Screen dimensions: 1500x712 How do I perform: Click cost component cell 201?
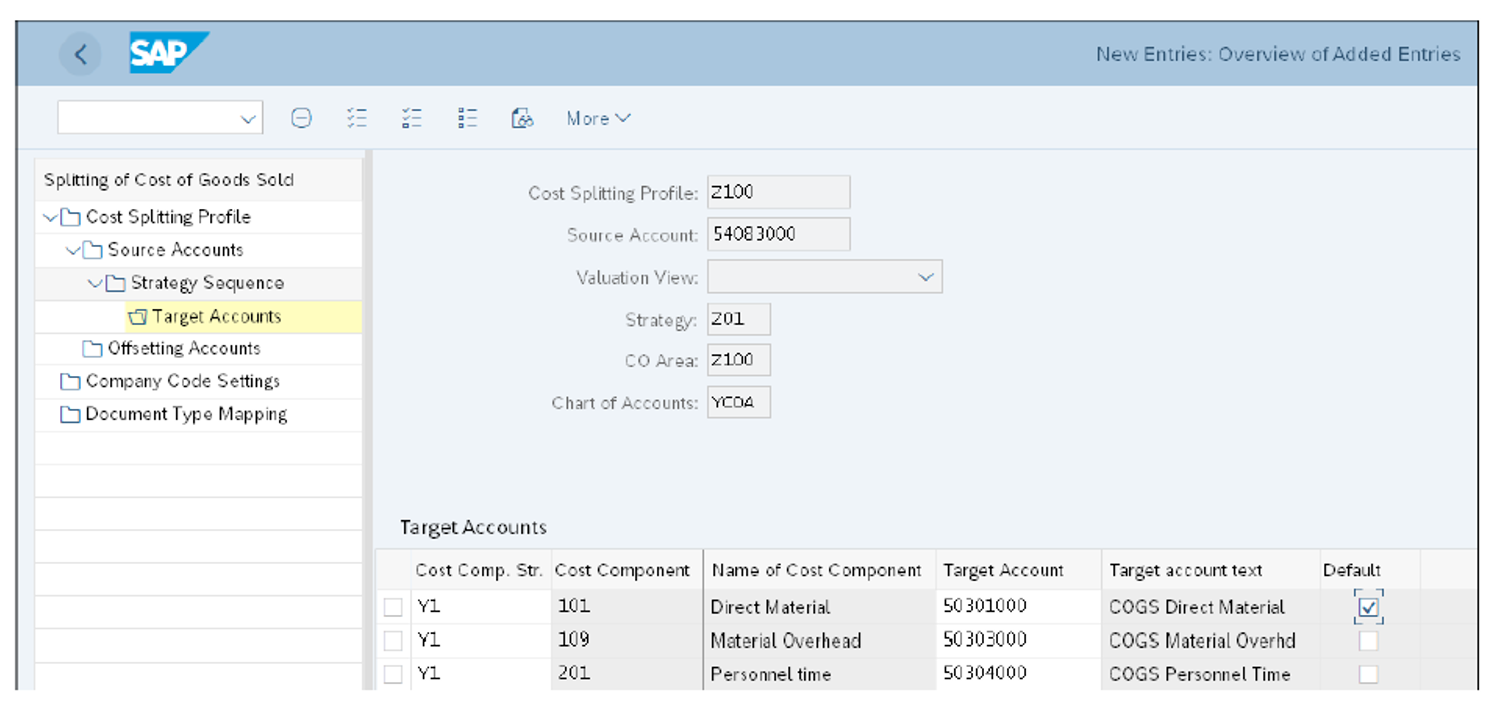point(626,674)
